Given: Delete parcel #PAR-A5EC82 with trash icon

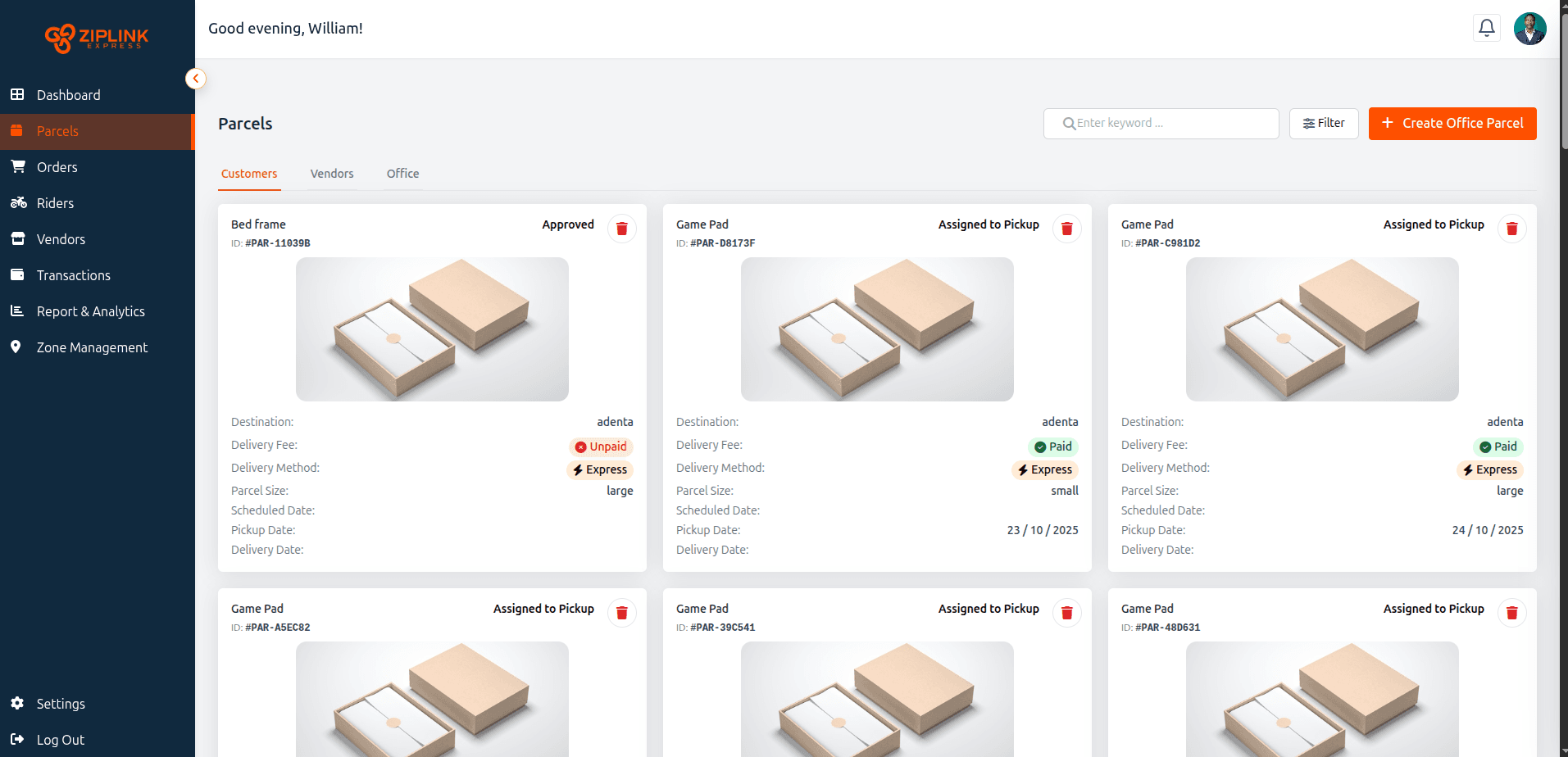Looking at the screenshot, I should point(622,613).
